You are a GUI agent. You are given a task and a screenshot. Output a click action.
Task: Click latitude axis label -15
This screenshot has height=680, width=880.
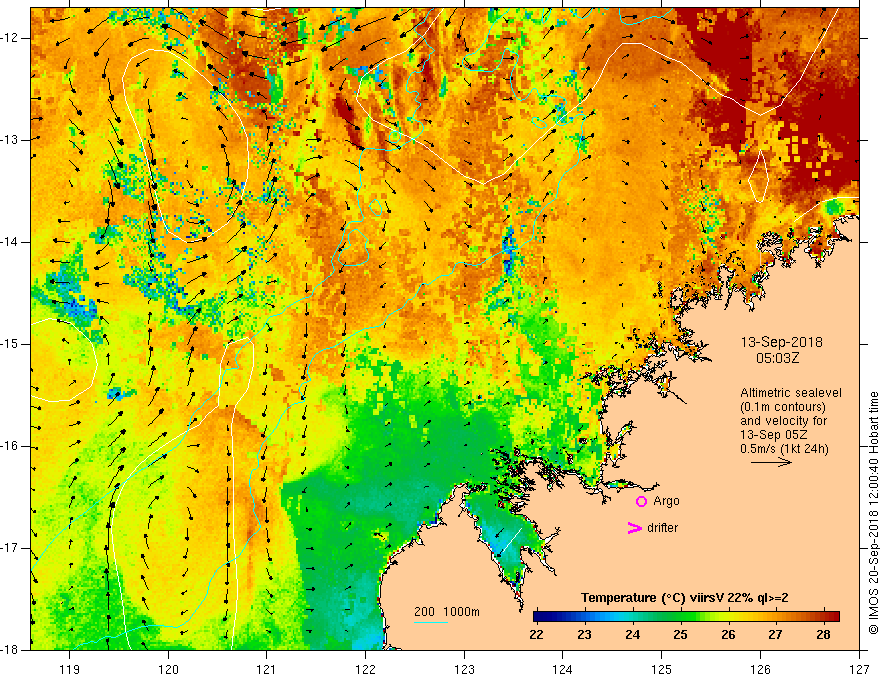point(10,344)
